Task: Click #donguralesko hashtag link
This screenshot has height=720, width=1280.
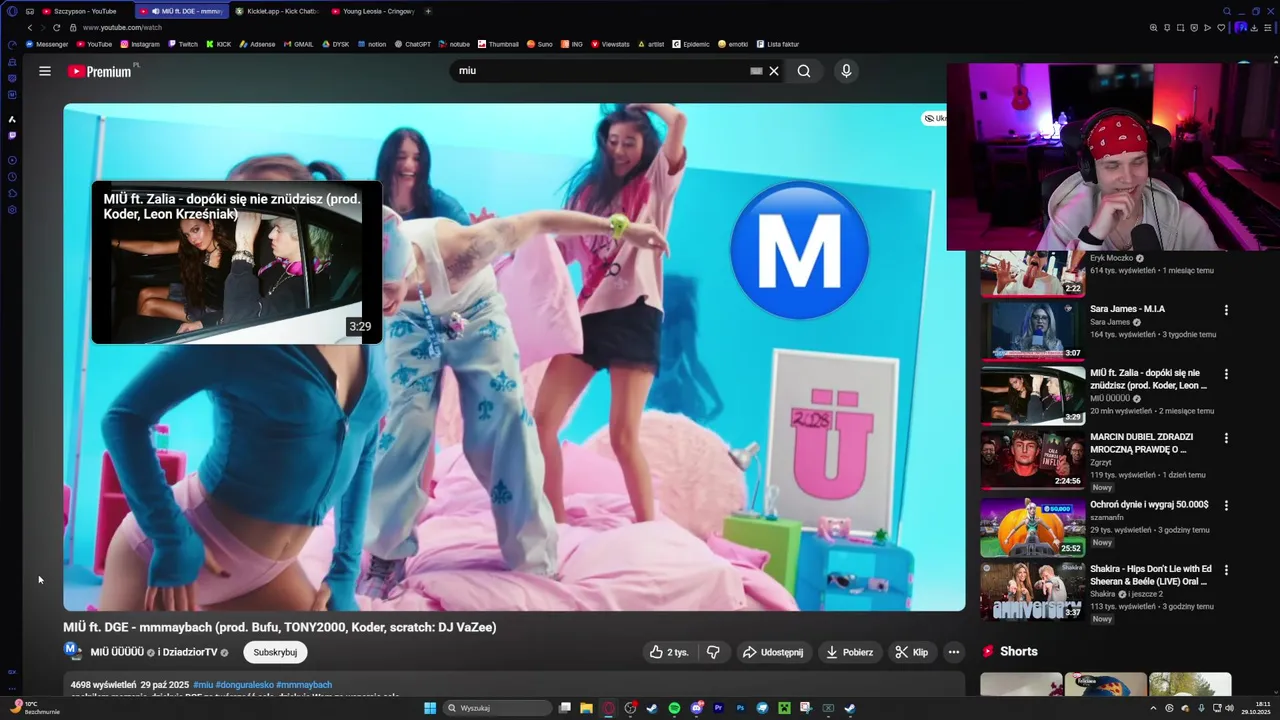Action: tap(244, 685)
